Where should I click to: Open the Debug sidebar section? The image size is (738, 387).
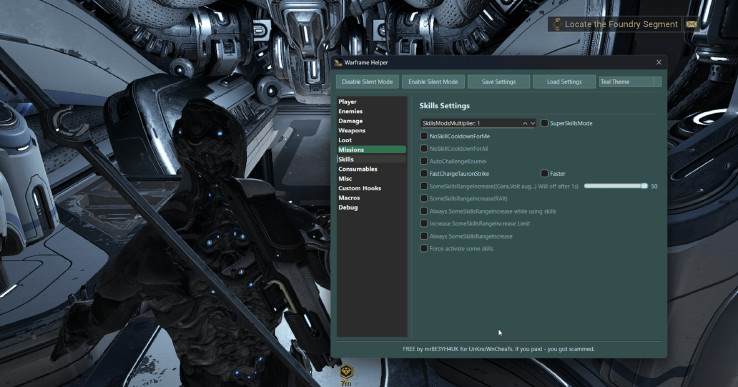coord(371,208)
